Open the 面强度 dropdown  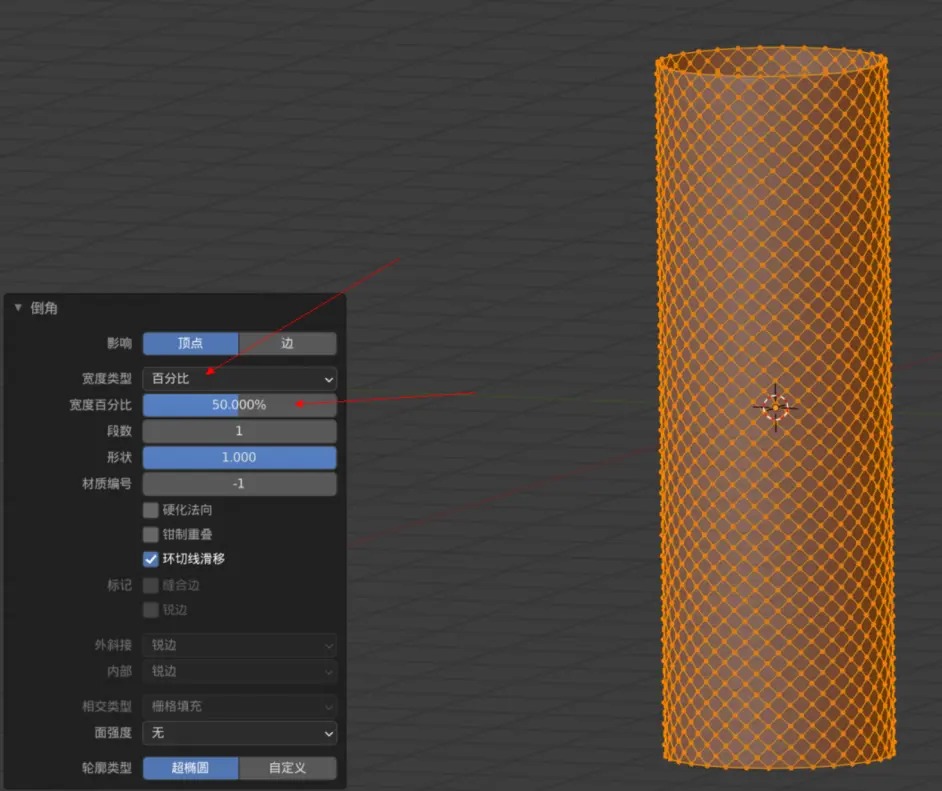pos(240,733)
